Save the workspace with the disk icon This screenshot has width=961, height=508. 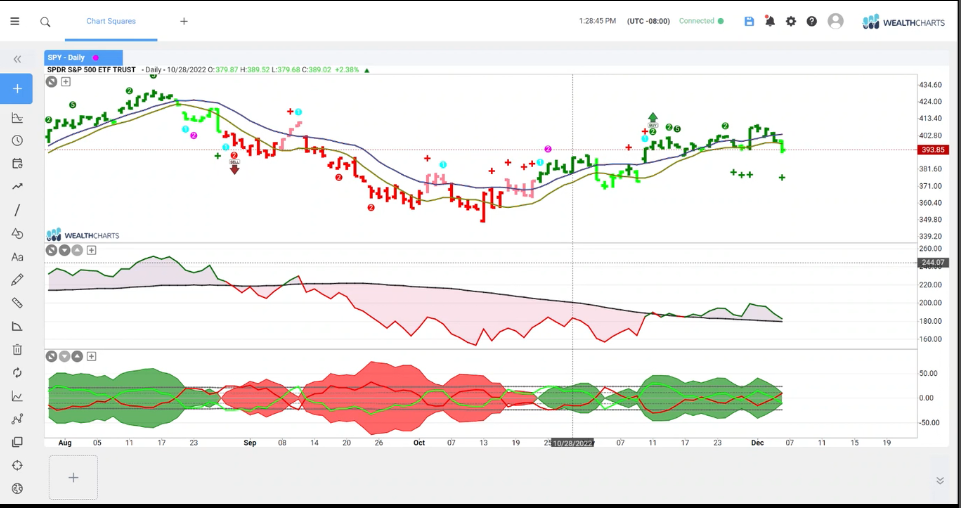click(x=749, y=21)
